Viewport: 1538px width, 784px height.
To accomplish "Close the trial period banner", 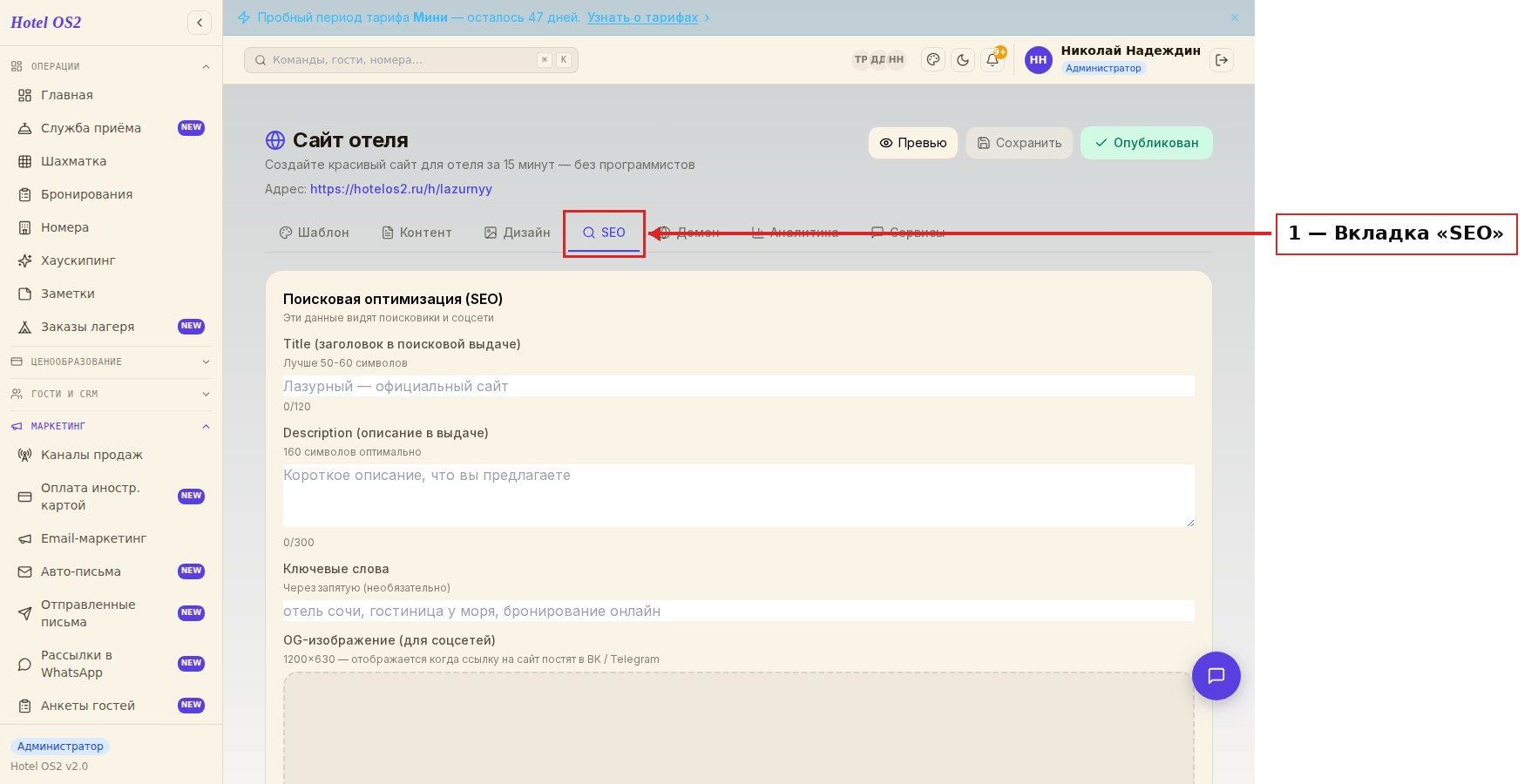I will pos(1235,17).
